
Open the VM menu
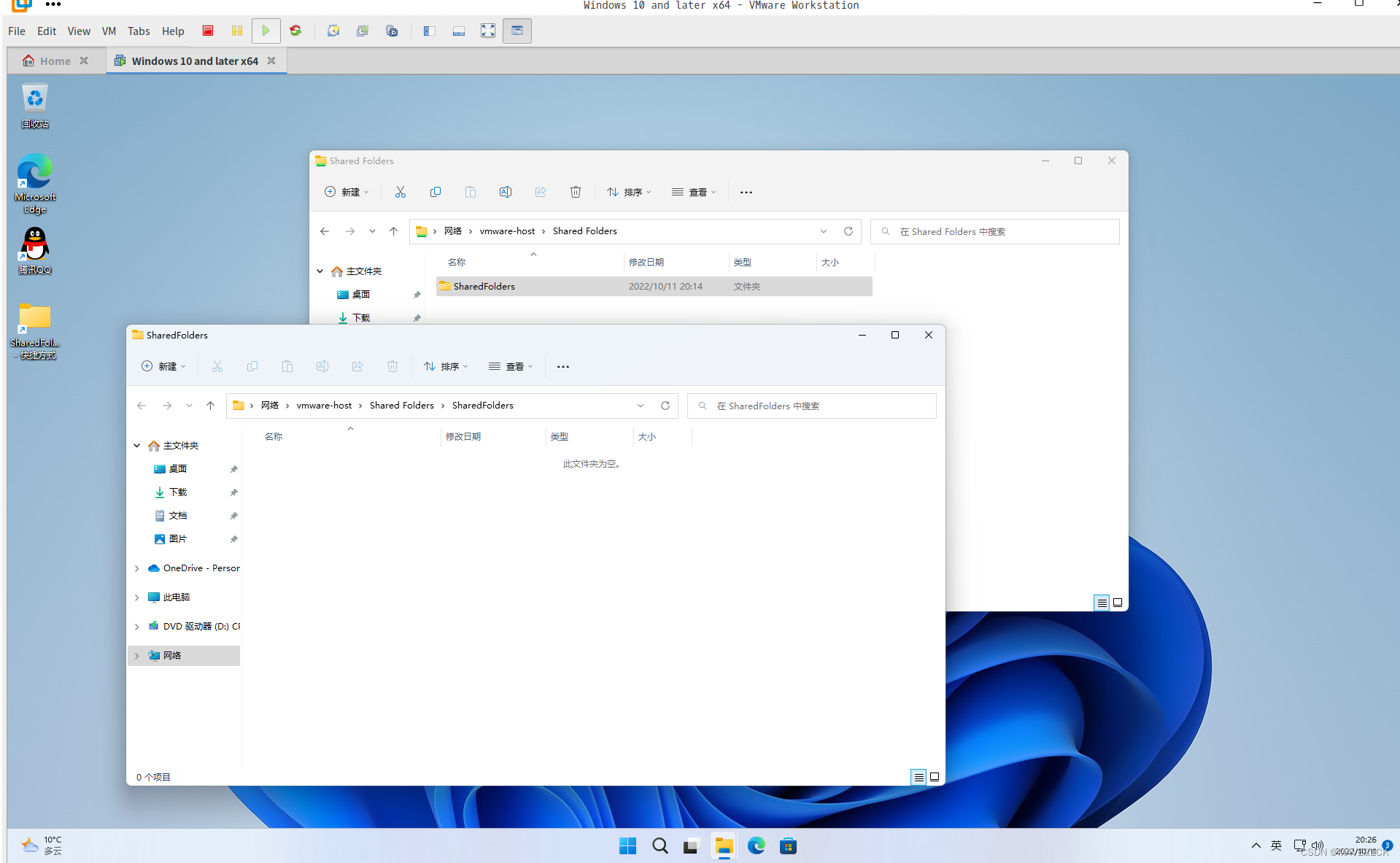click(x=109, y=31)
